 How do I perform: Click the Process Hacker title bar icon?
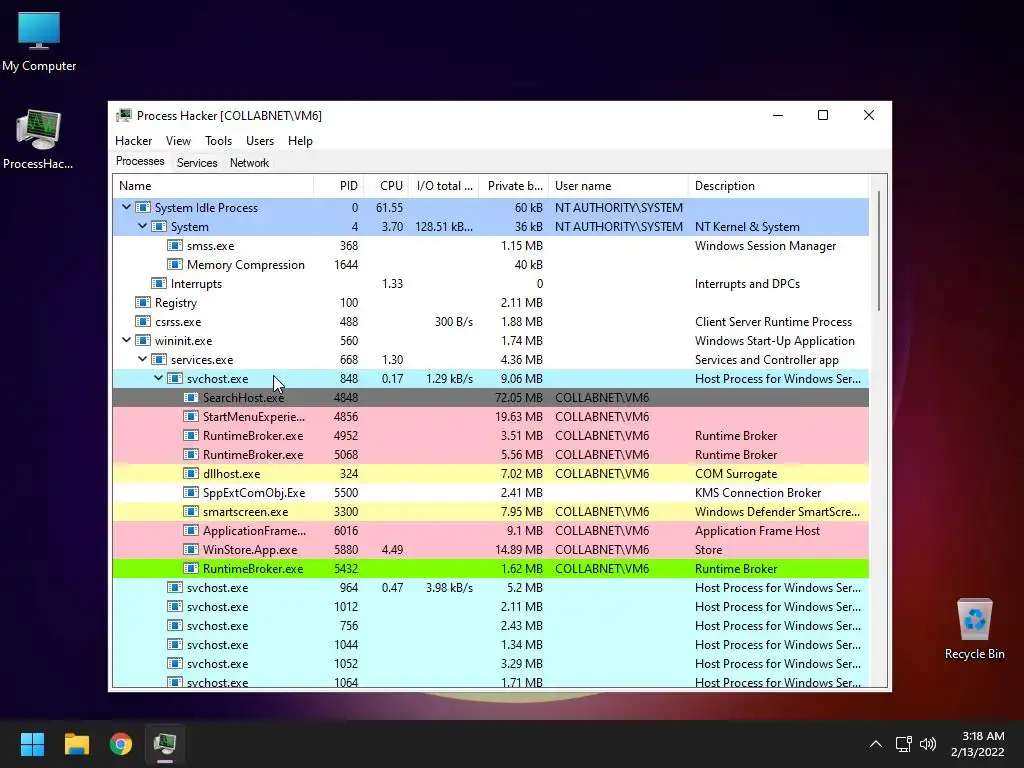[x=123, y=116]
